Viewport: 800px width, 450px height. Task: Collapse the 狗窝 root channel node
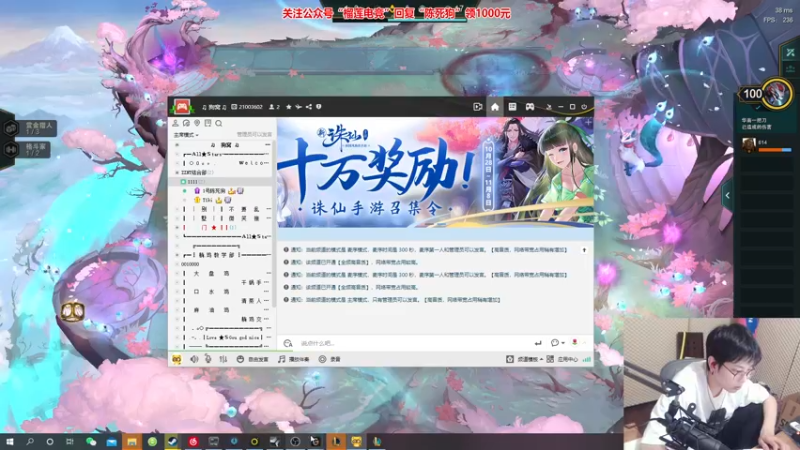pos(177,145)
